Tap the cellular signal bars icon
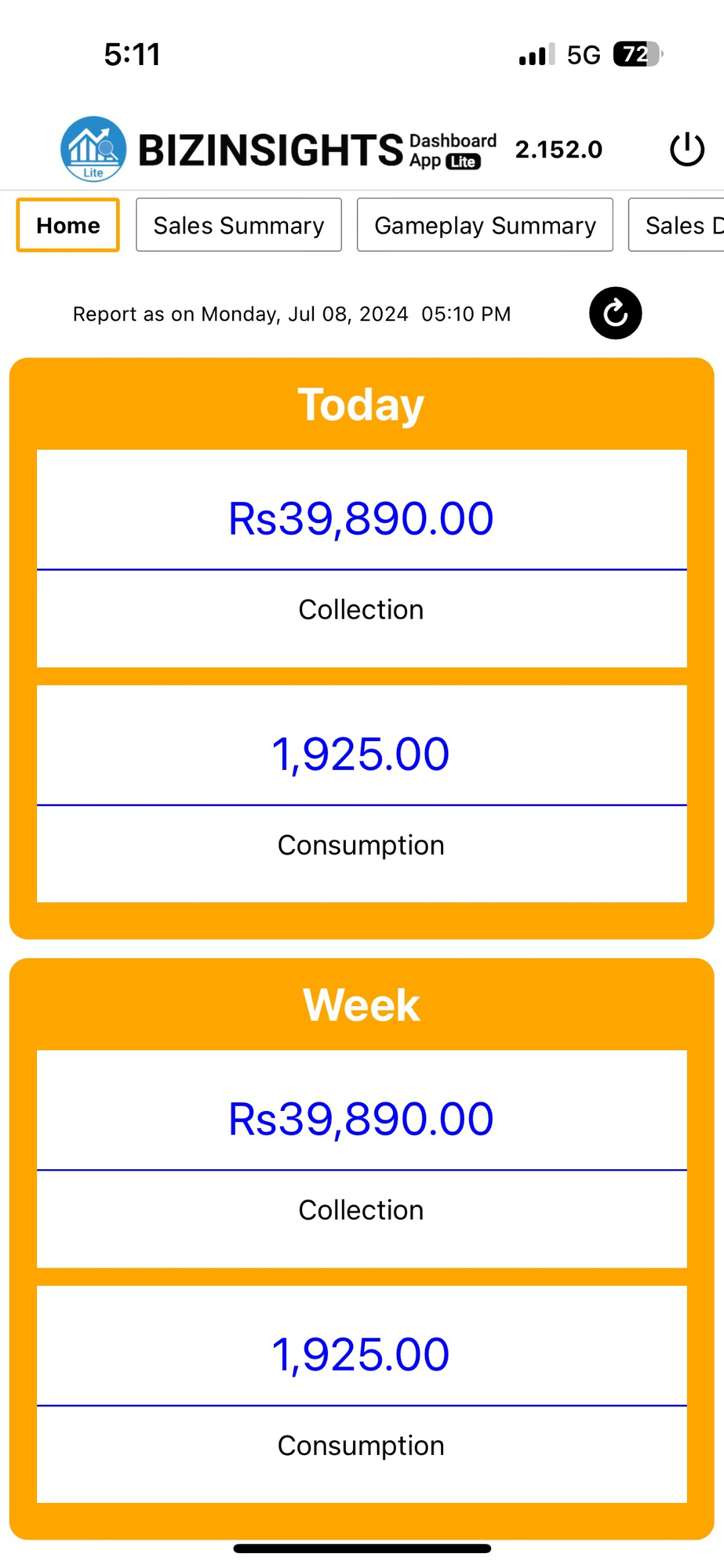Screen dimensions: 724x1568 pos(537,54)
